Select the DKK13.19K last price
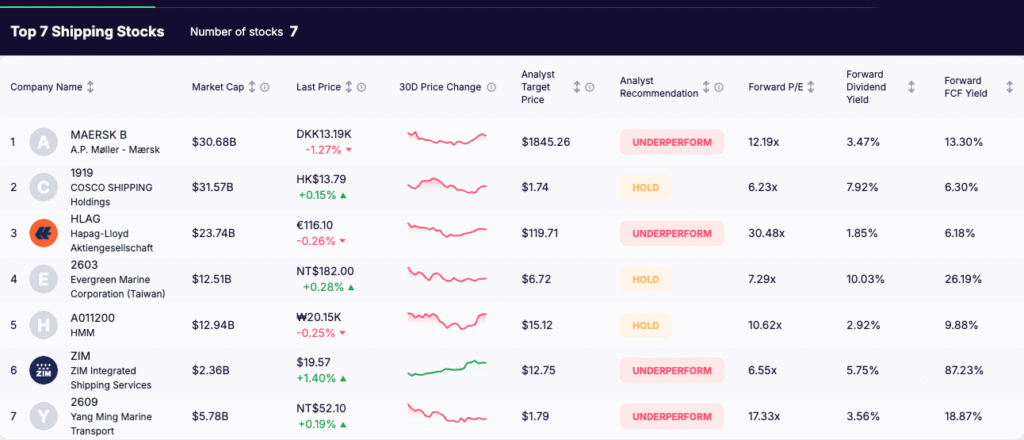Screen dimensions: 1024x440 click(324, 134)
